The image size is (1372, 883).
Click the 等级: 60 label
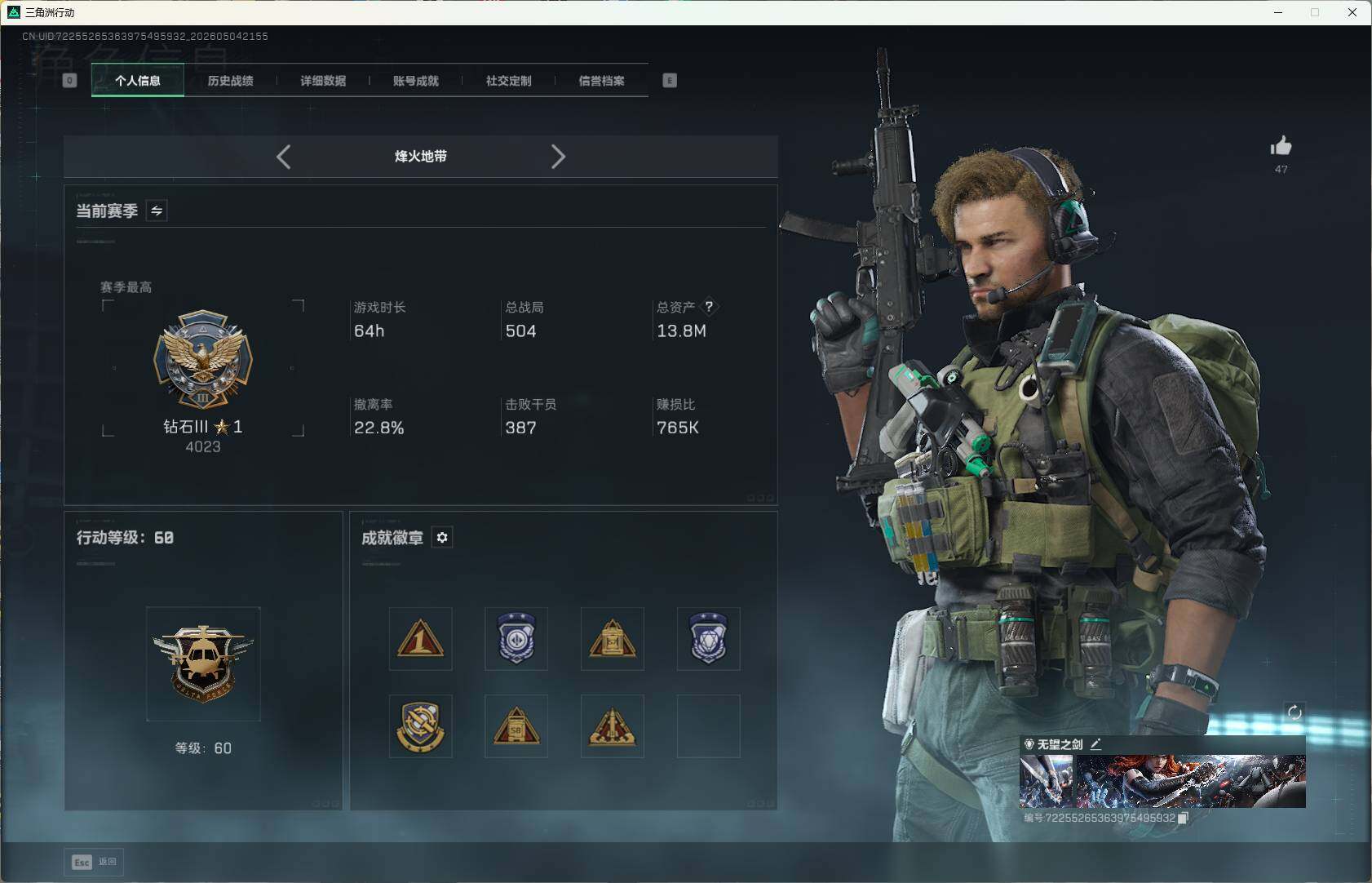203,748
